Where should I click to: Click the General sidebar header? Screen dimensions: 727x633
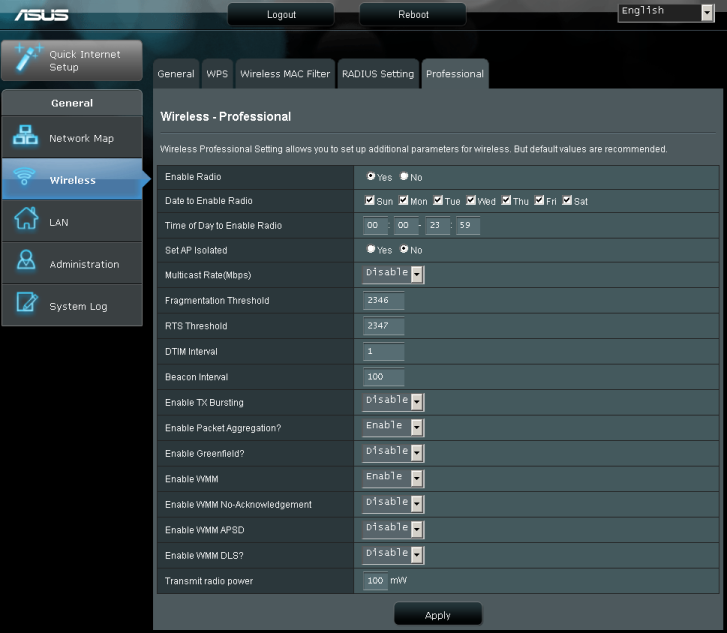point(72,103)
